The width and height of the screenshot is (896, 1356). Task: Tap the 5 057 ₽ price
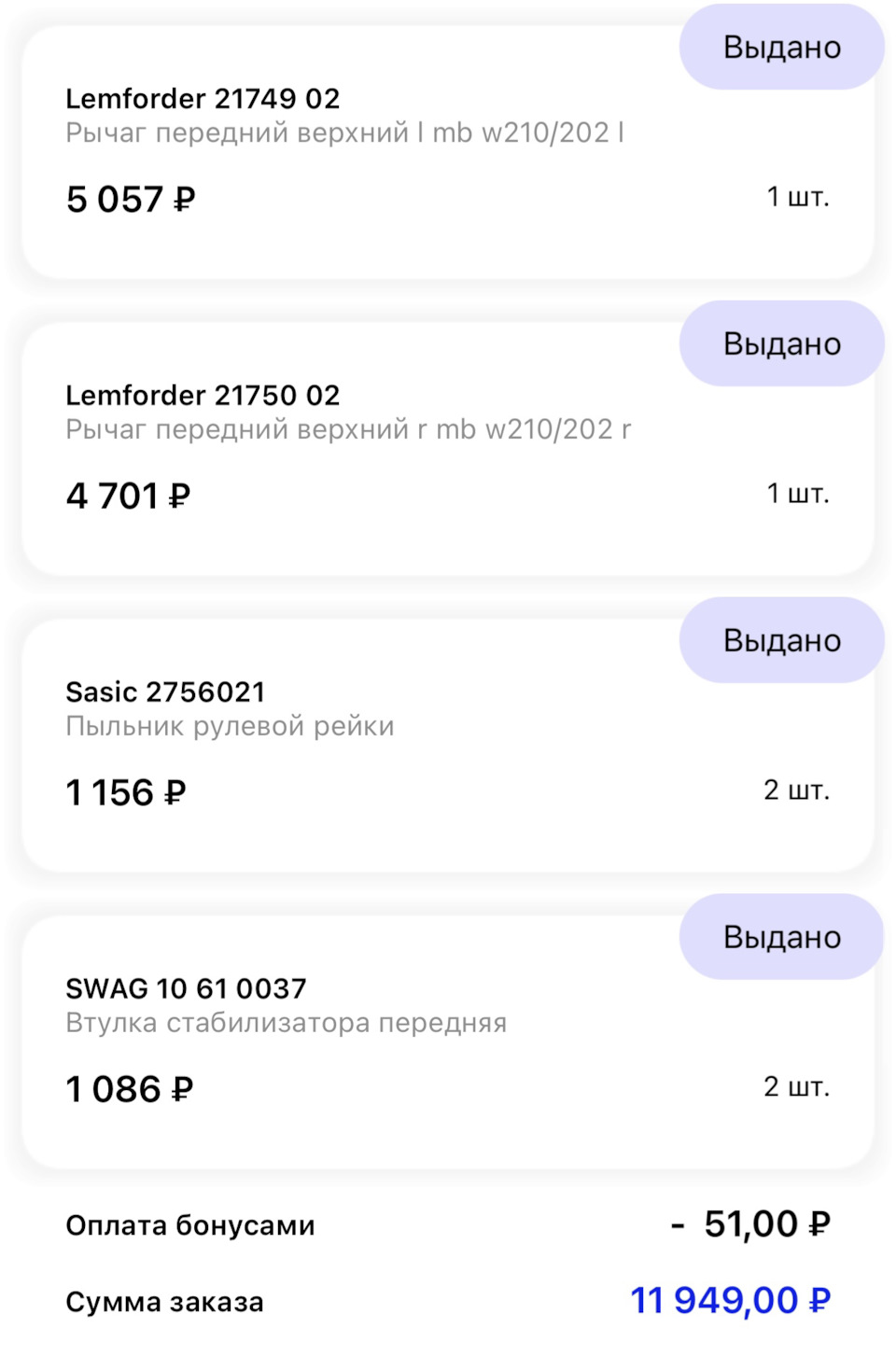[131, 200]
